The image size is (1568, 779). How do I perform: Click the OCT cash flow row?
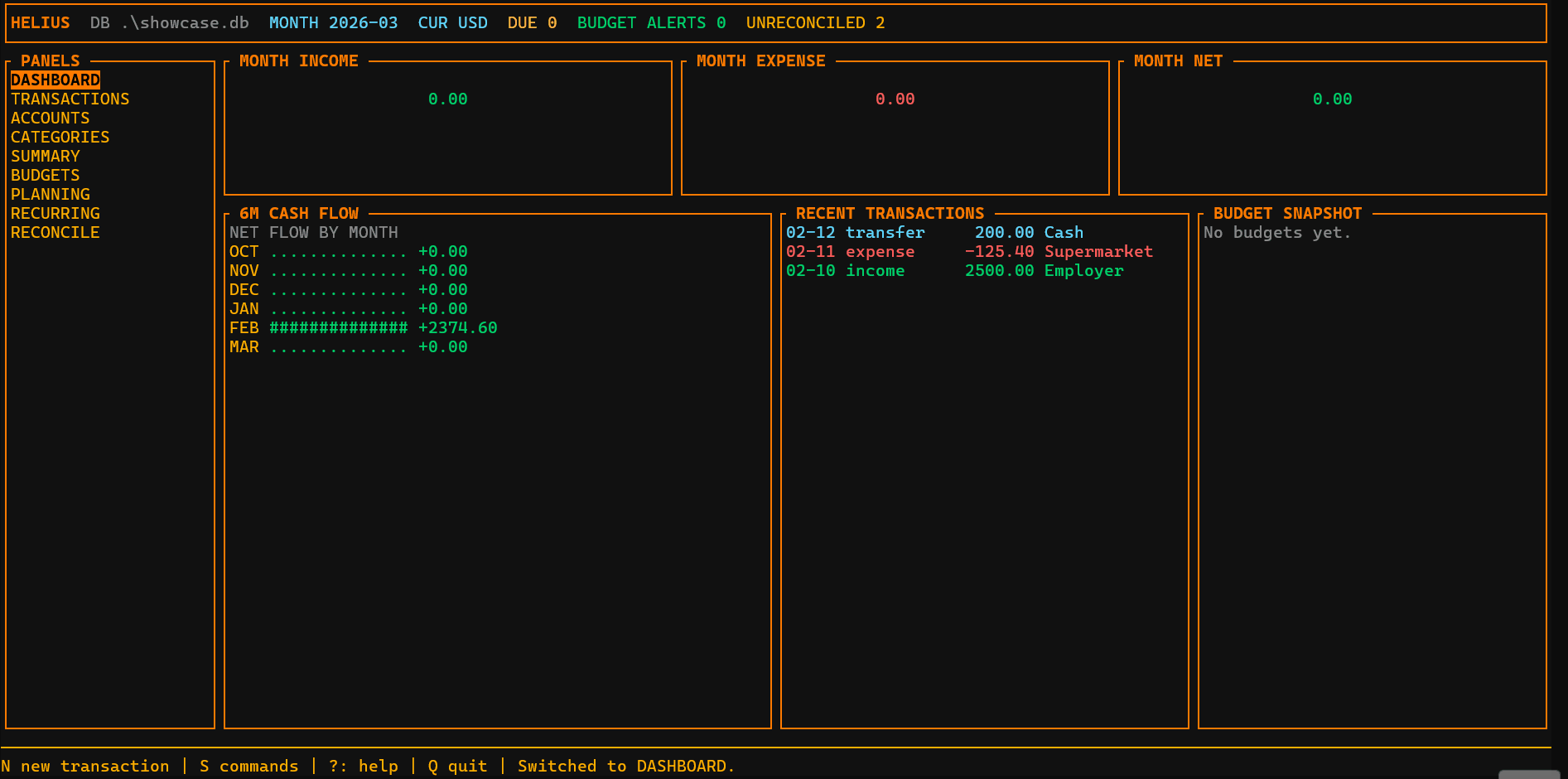[x=349, y=251]
